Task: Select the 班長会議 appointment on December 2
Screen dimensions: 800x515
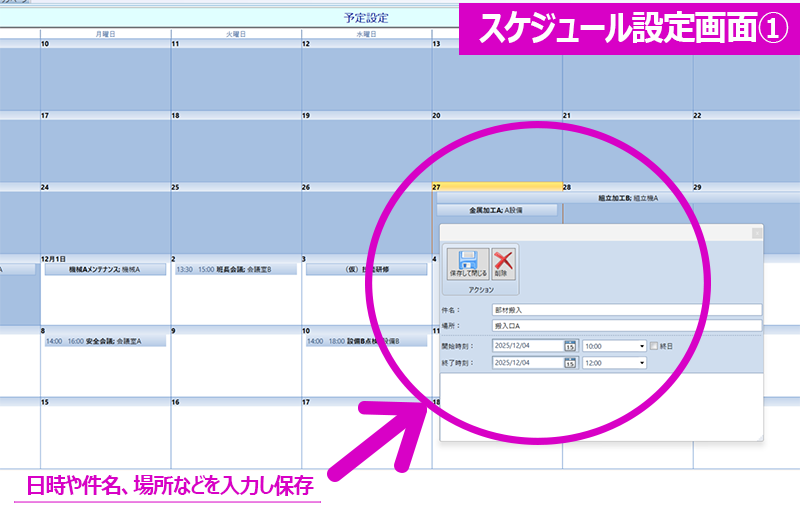Action: click(x=236, y=269)
